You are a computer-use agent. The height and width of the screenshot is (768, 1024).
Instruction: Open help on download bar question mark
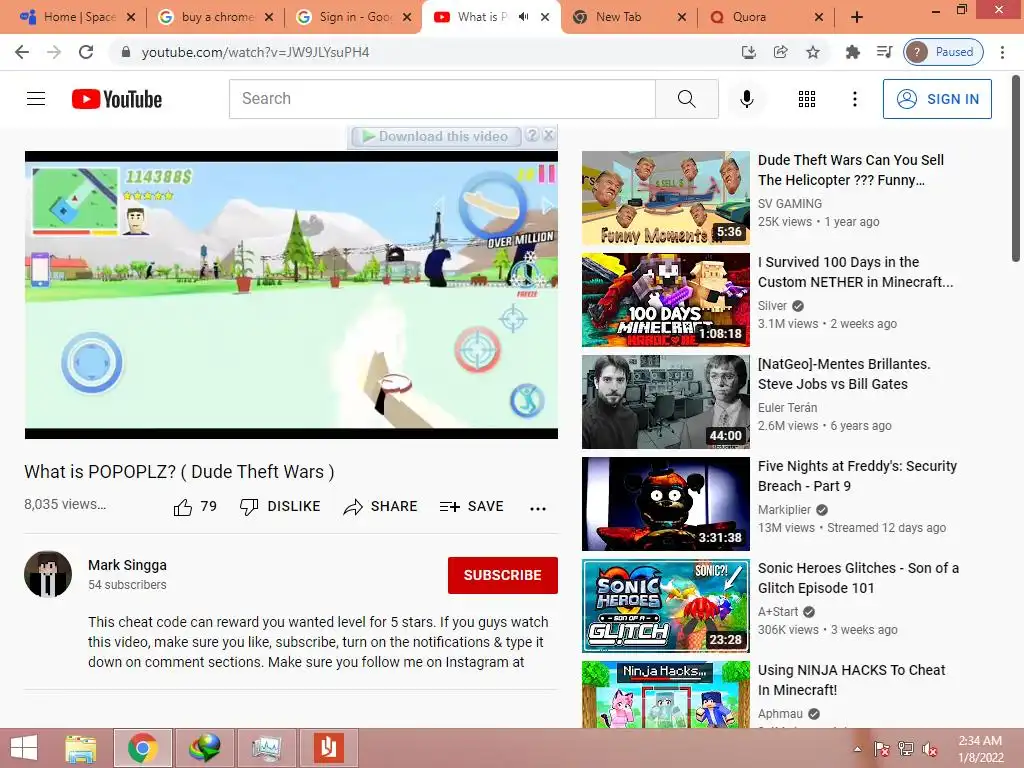click(532, 135)
